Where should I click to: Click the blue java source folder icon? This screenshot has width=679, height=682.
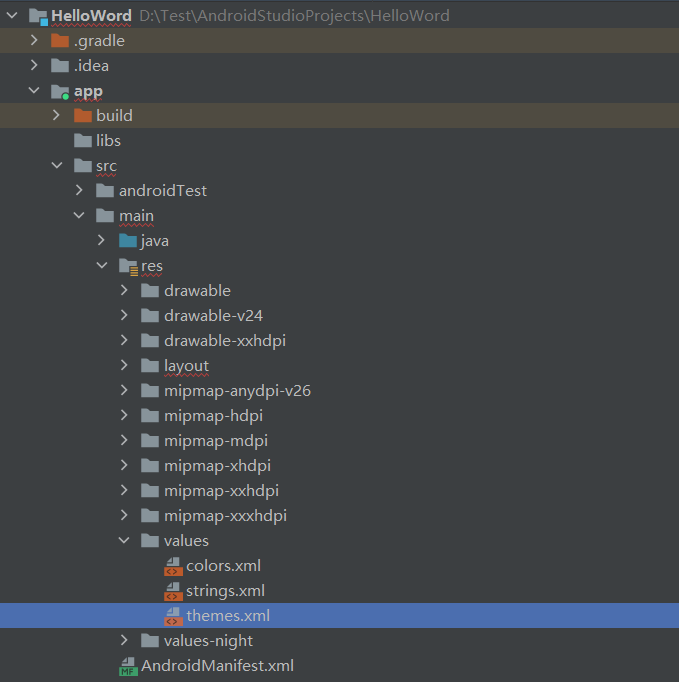click(128, 241)
